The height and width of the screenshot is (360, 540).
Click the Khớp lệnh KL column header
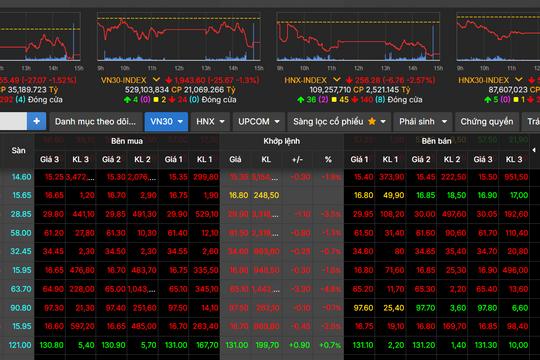(266, 160)
